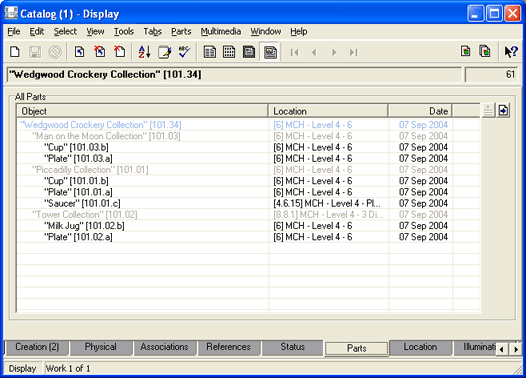Select the Parts tab
This screenshot has width=526, height=378.
click(356, 348)
